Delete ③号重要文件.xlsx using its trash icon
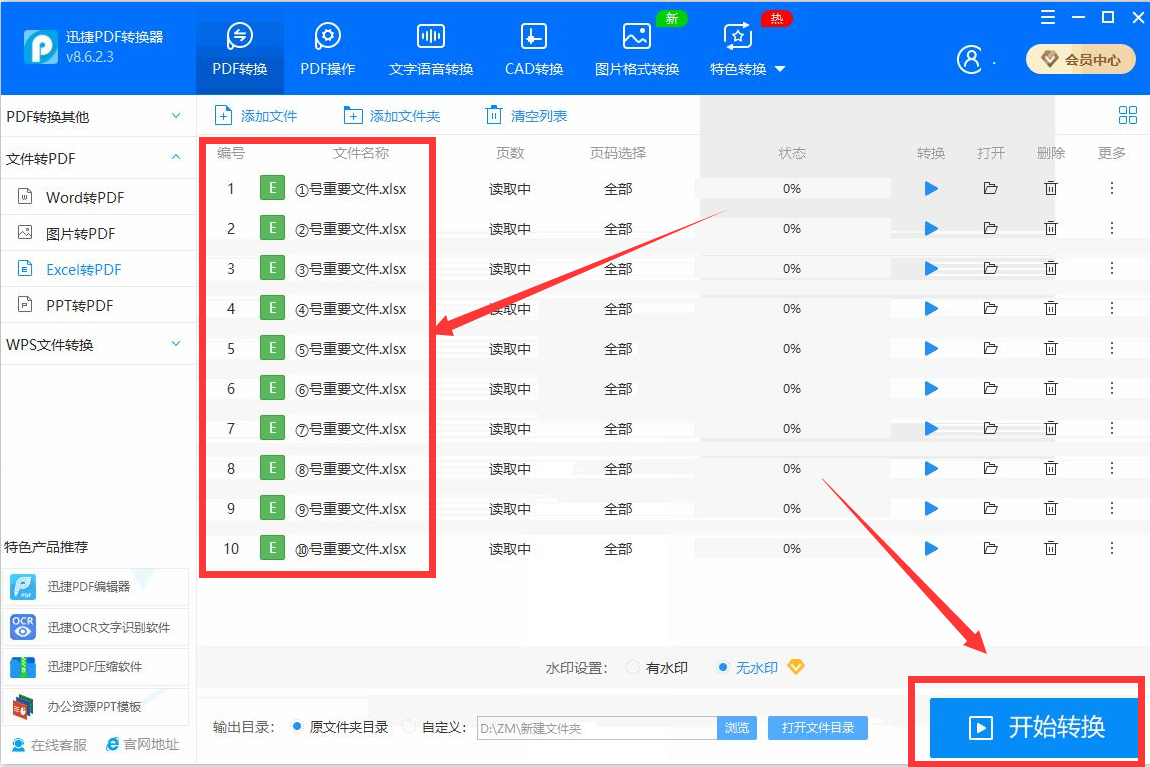This screenshot has height=767, width=1150. click(1051, 268)
